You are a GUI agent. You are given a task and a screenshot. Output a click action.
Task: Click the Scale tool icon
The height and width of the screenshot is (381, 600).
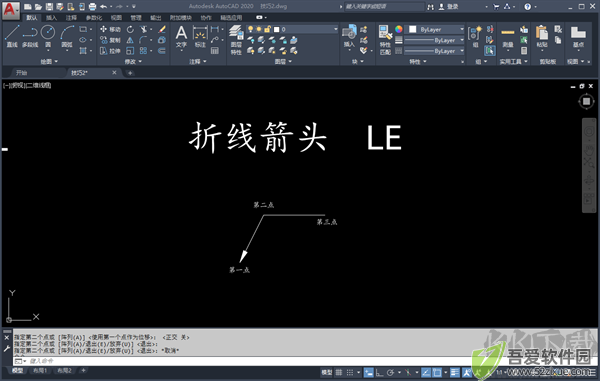(x=130, y=50)
